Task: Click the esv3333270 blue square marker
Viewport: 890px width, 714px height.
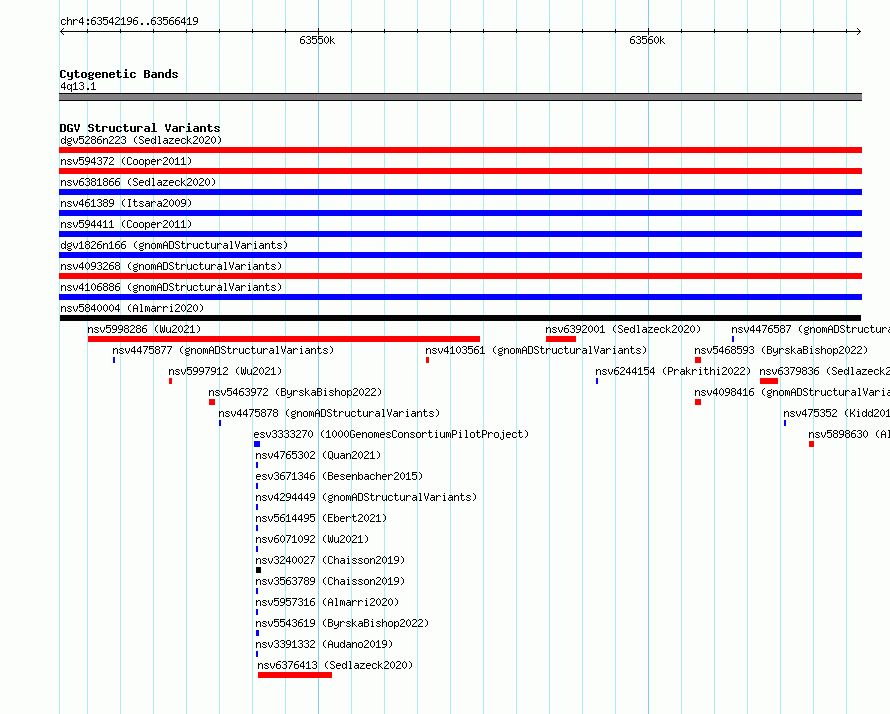Action: pos(257,444)
